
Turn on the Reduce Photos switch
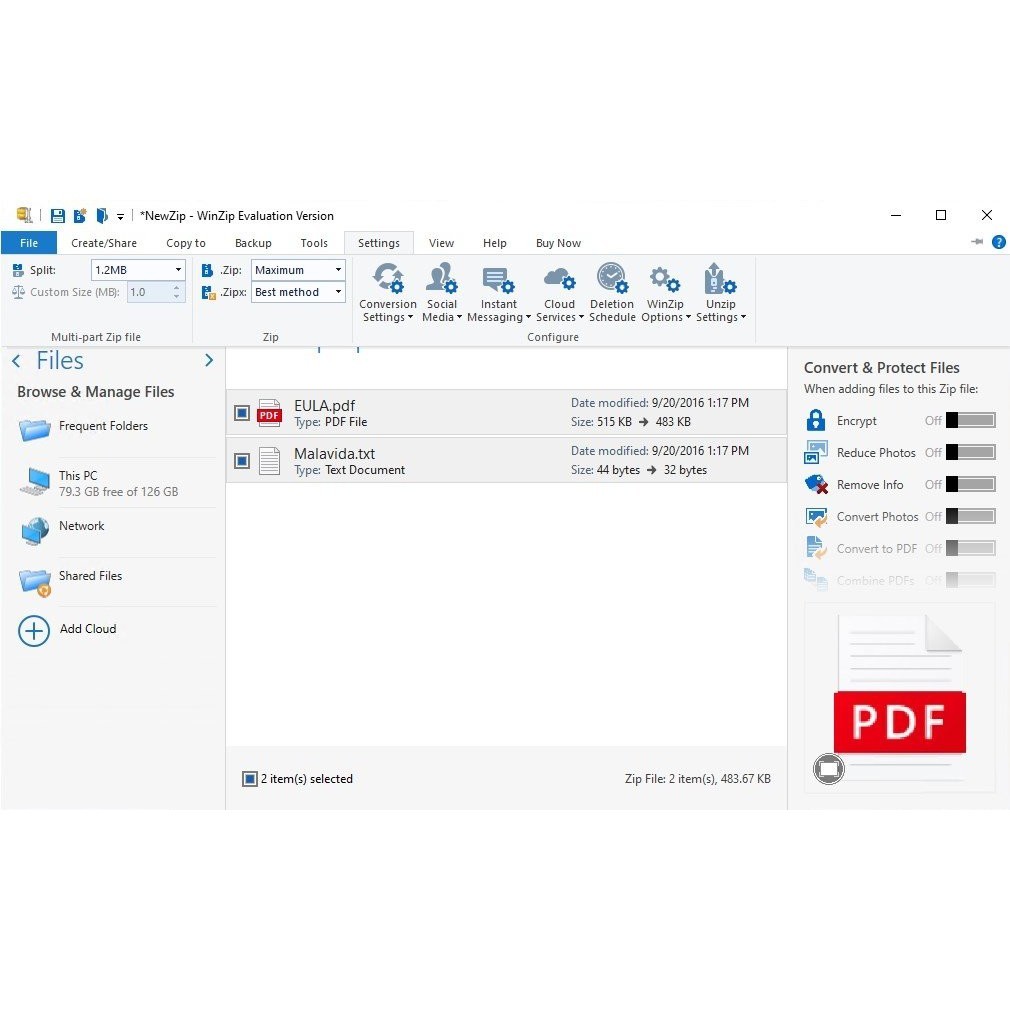[x=971, y=452]
